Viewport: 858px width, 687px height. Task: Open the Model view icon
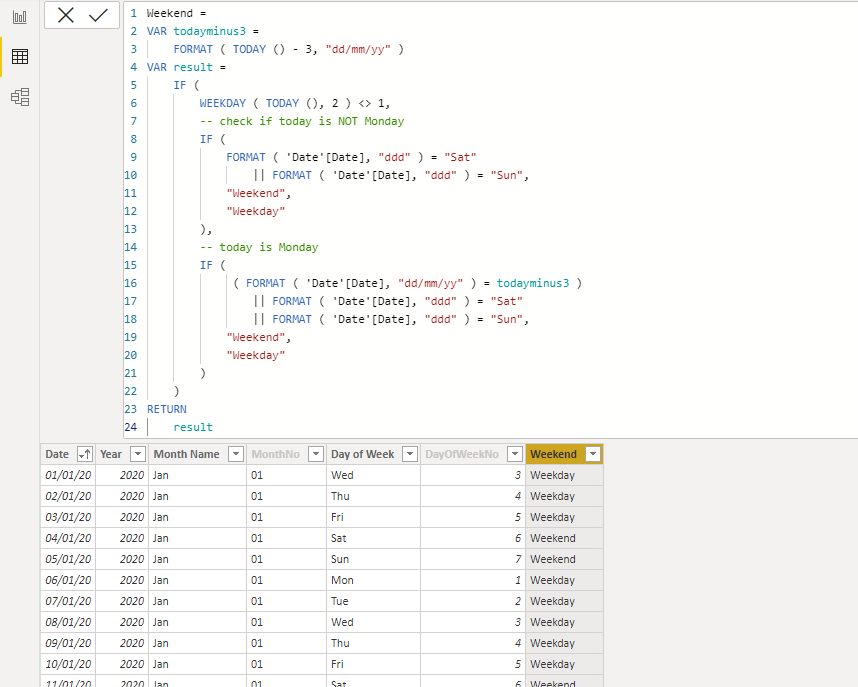click(x=20, y=97)
